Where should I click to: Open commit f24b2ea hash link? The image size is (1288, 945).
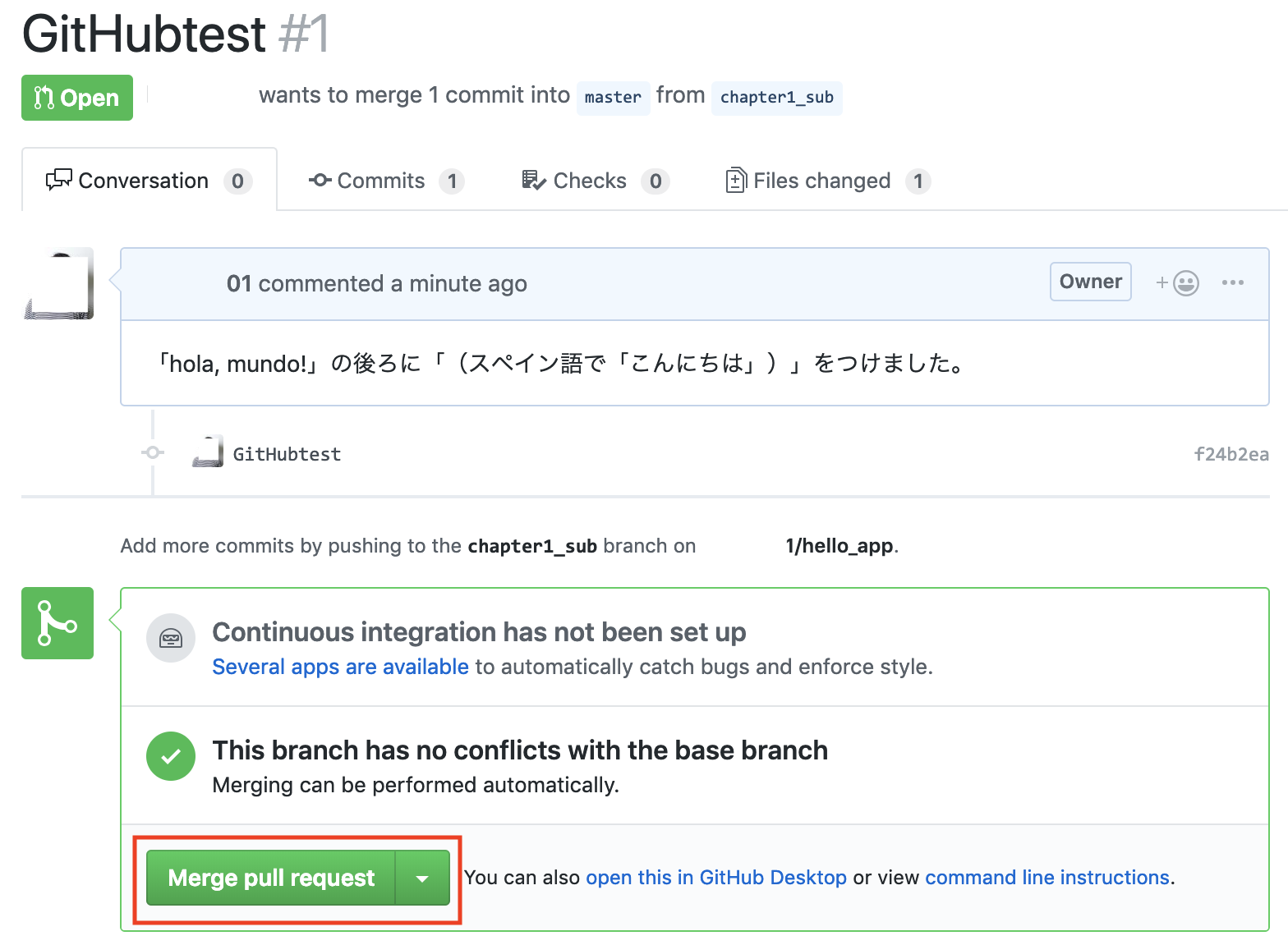[x=1230, y=454]
